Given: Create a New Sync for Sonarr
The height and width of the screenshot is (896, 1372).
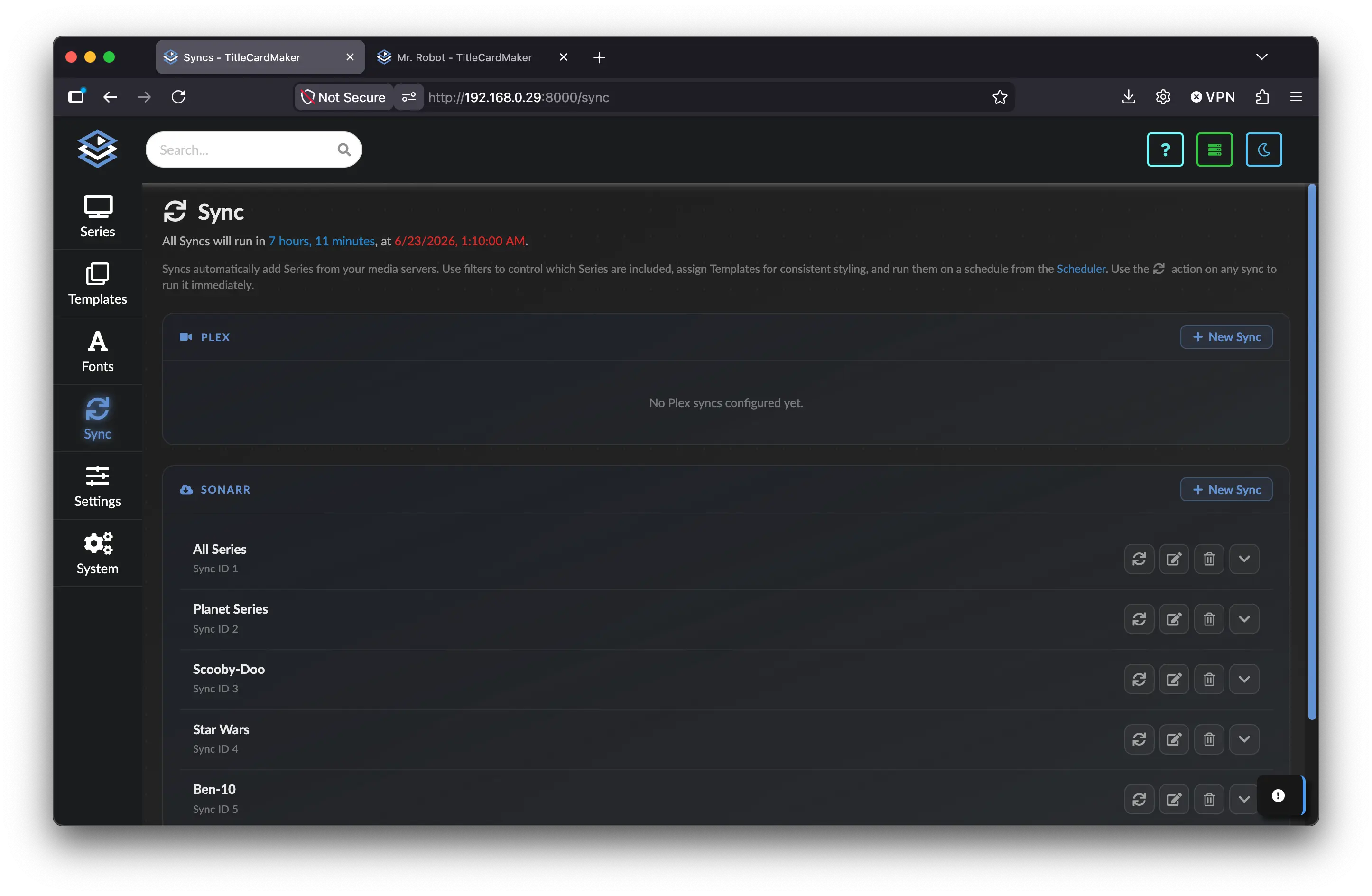Looking at the screenshot, I should tap(1226, 489).
